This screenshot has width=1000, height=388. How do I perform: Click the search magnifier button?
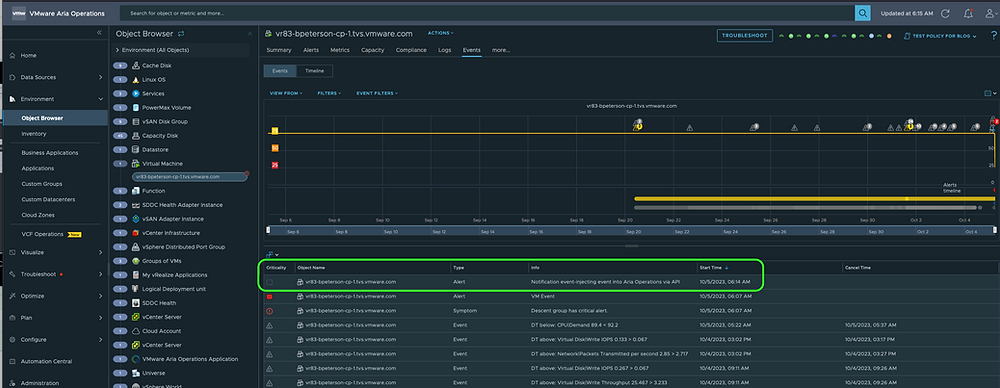862,13
